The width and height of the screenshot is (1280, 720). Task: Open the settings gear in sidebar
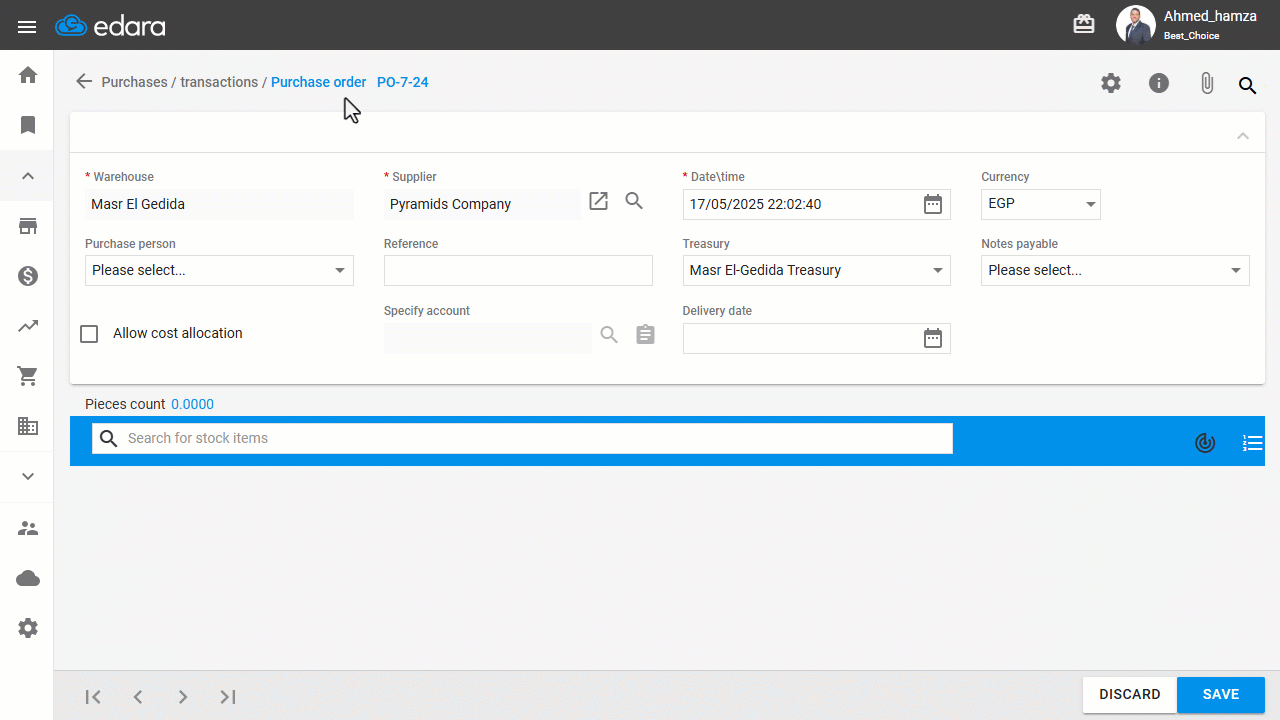[28, 628]
